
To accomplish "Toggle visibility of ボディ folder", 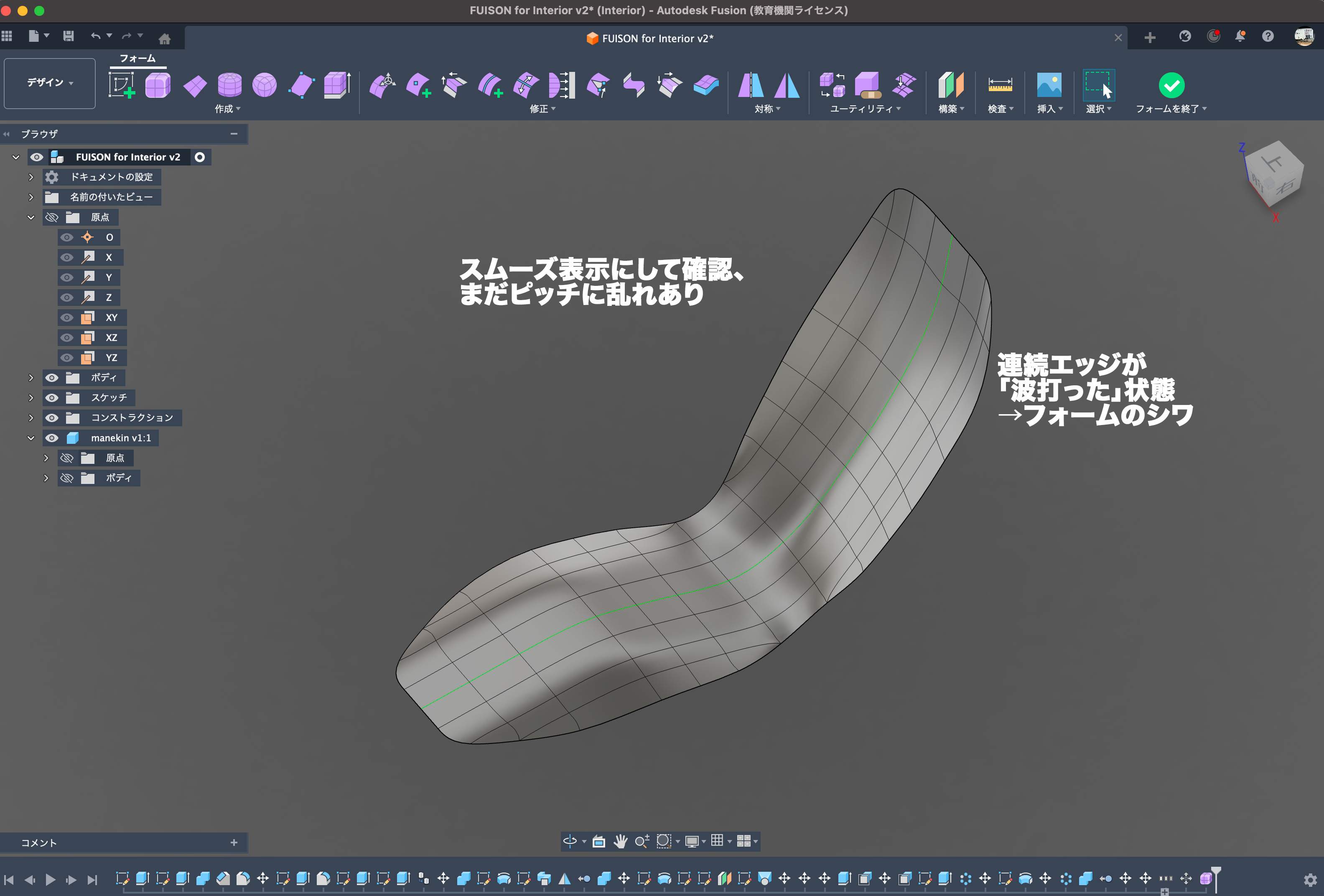I will pyautogui.click(x=52, y=378).
